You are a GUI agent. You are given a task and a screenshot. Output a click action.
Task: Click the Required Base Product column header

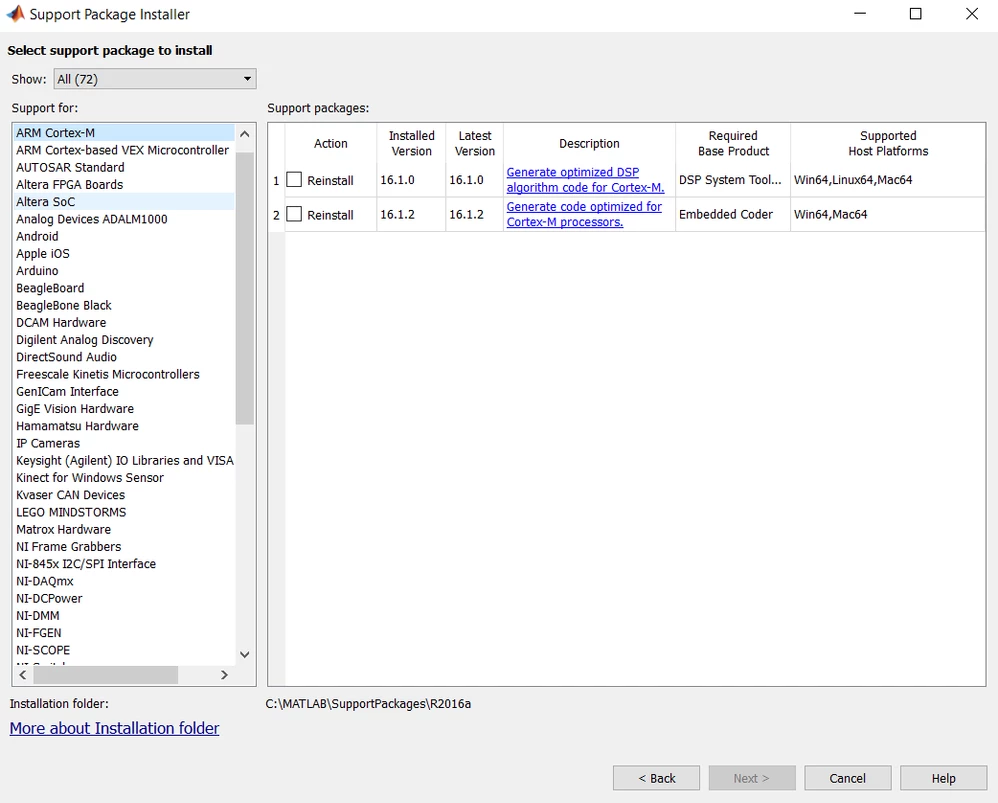coord(733,143)
